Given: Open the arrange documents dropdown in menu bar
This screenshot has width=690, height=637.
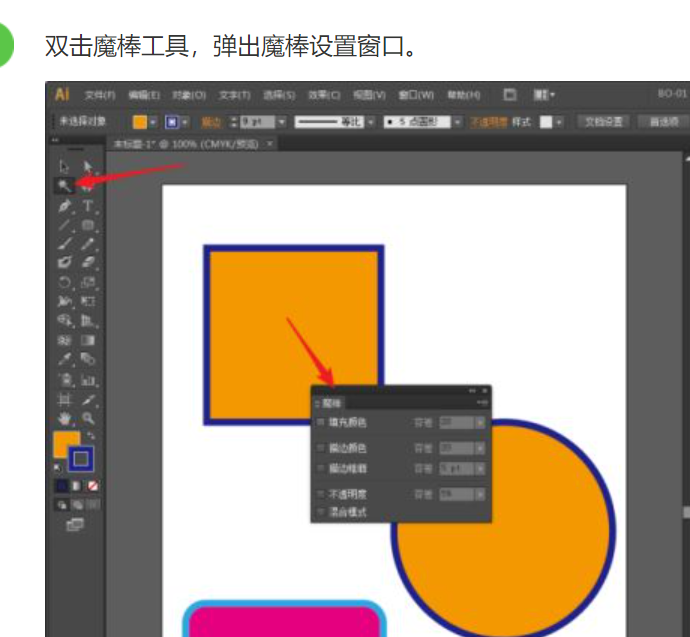Looking at the screenshot, I should coord(544,95).
